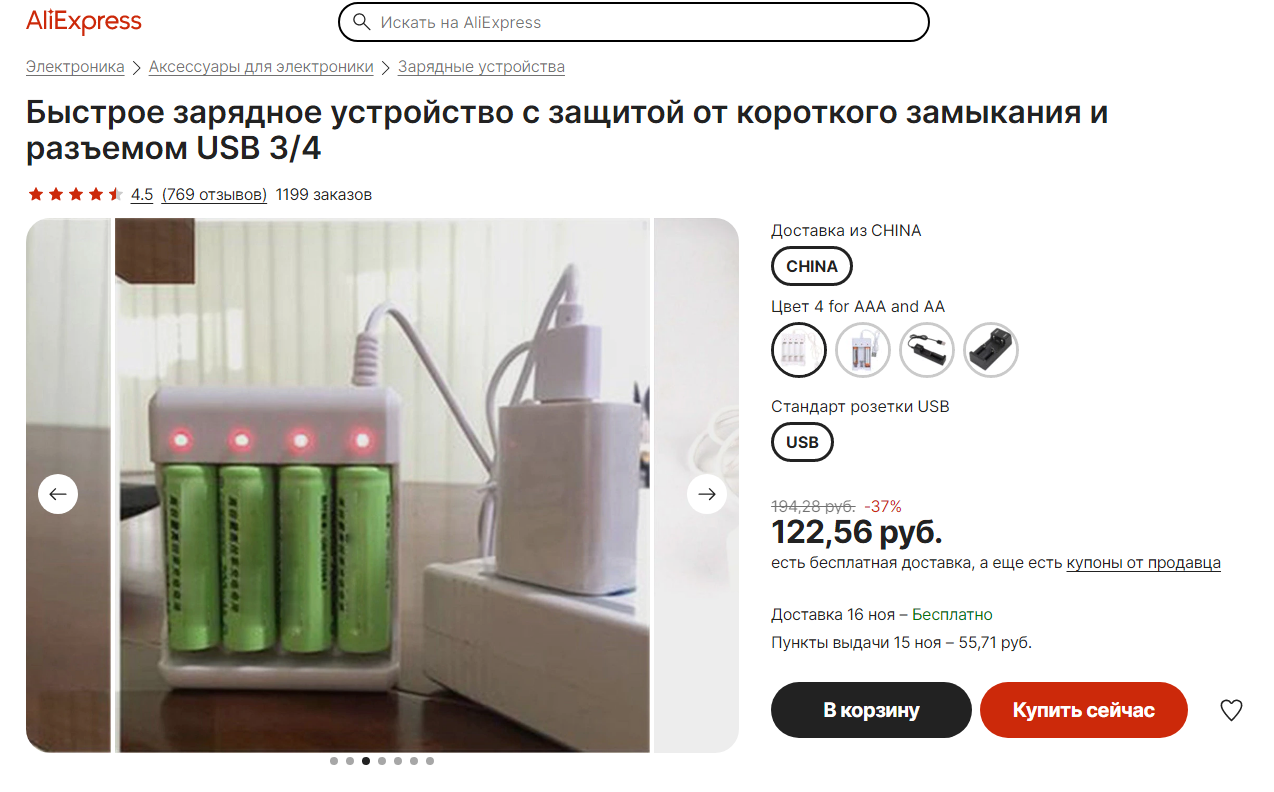Click the search magnifier icon
Image resolution: width=1274 pixels, height=792 pixels.
(x=361, y=22)
